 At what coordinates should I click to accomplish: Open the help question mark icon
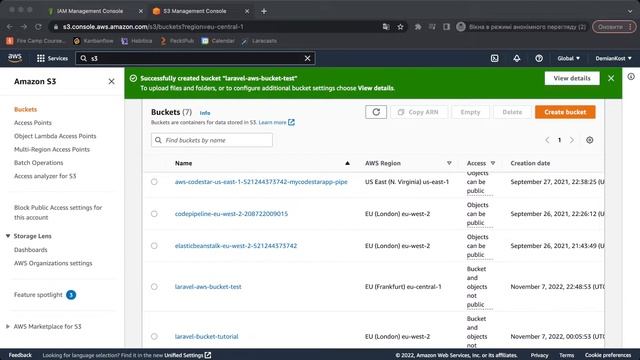tap(539, 58)
